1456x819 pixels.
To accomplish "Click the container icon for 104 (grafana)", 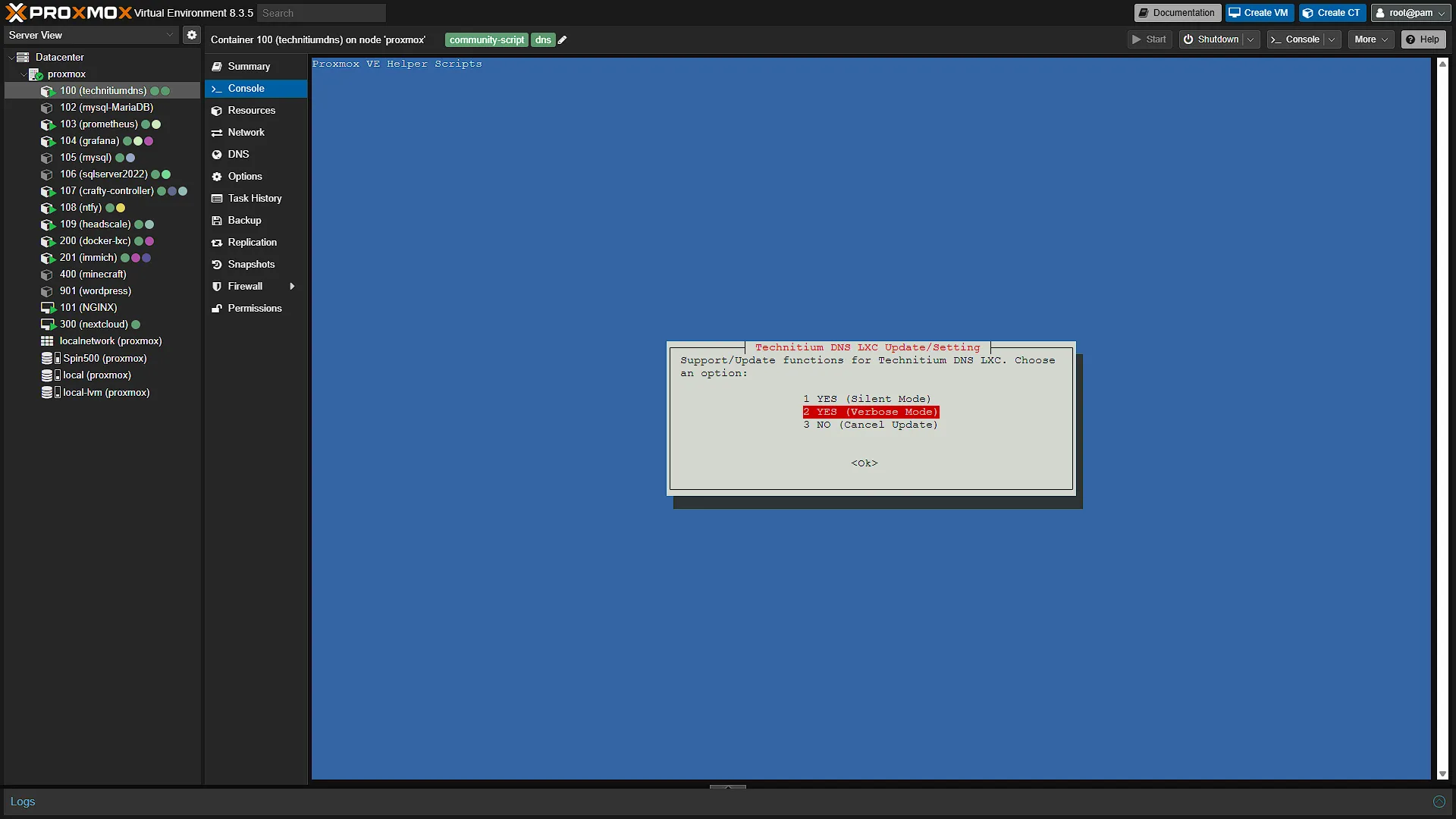I will click(x=48, y=141).
